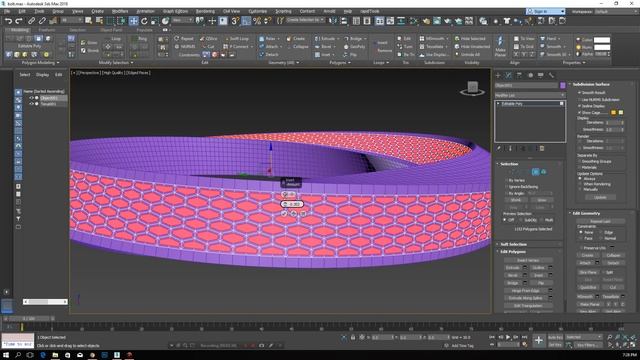Collapse the Edit Geometry rollout

coord(586,213)
